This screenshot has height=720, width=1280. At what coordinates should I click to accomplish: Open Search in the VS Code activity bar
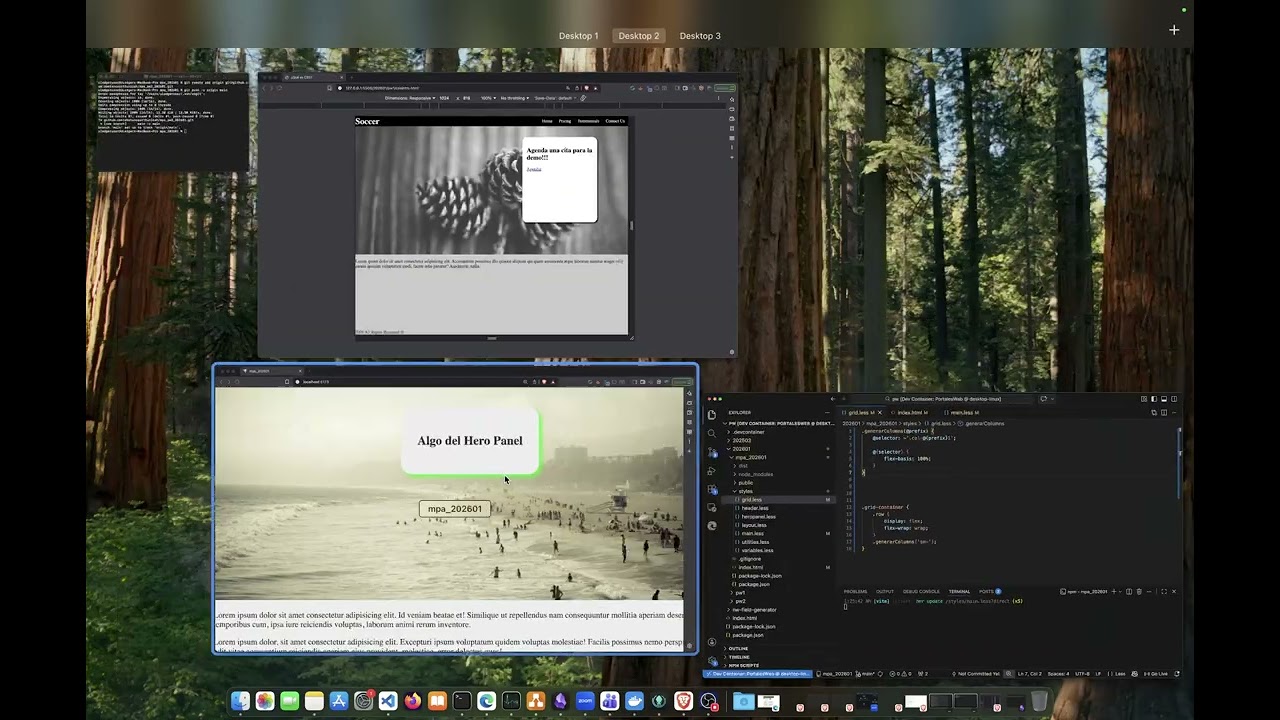click(x=712, y=433)
